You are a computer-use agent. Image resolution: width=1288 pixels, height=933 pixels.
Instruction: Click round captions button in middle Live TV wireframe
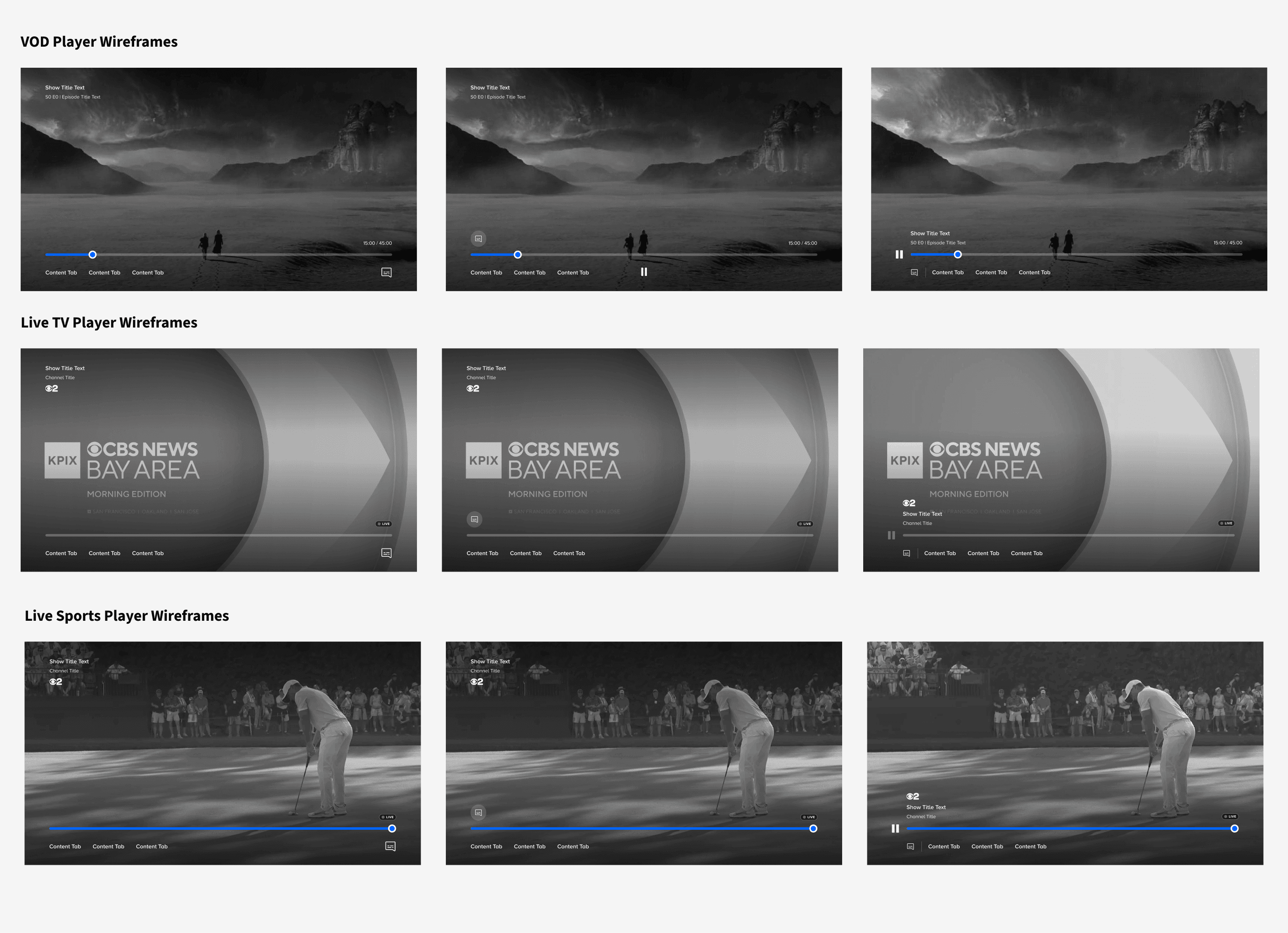tap(474, 519)
